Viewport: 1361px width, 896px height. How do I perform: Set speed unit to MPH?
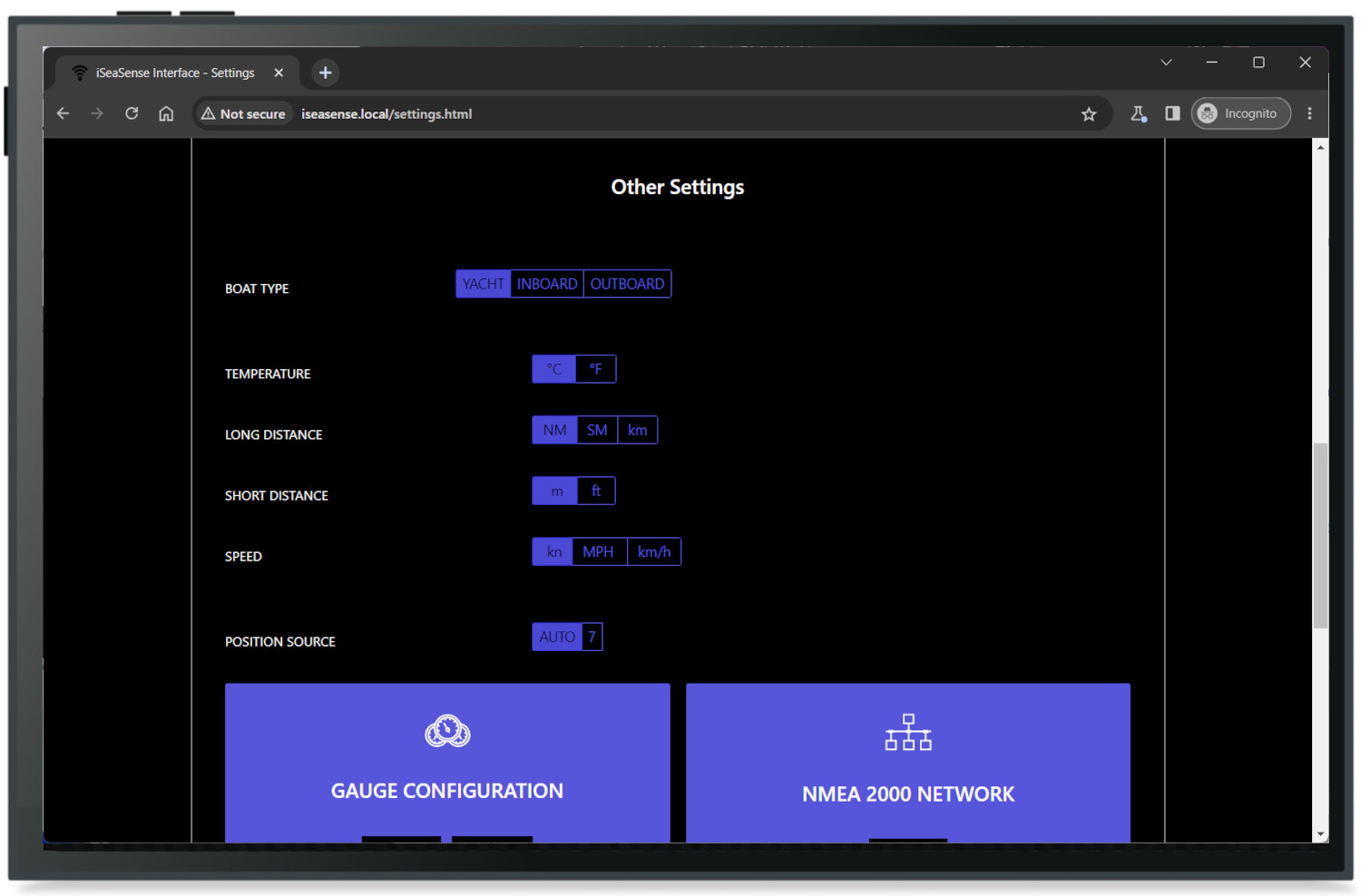click(598, 551)
